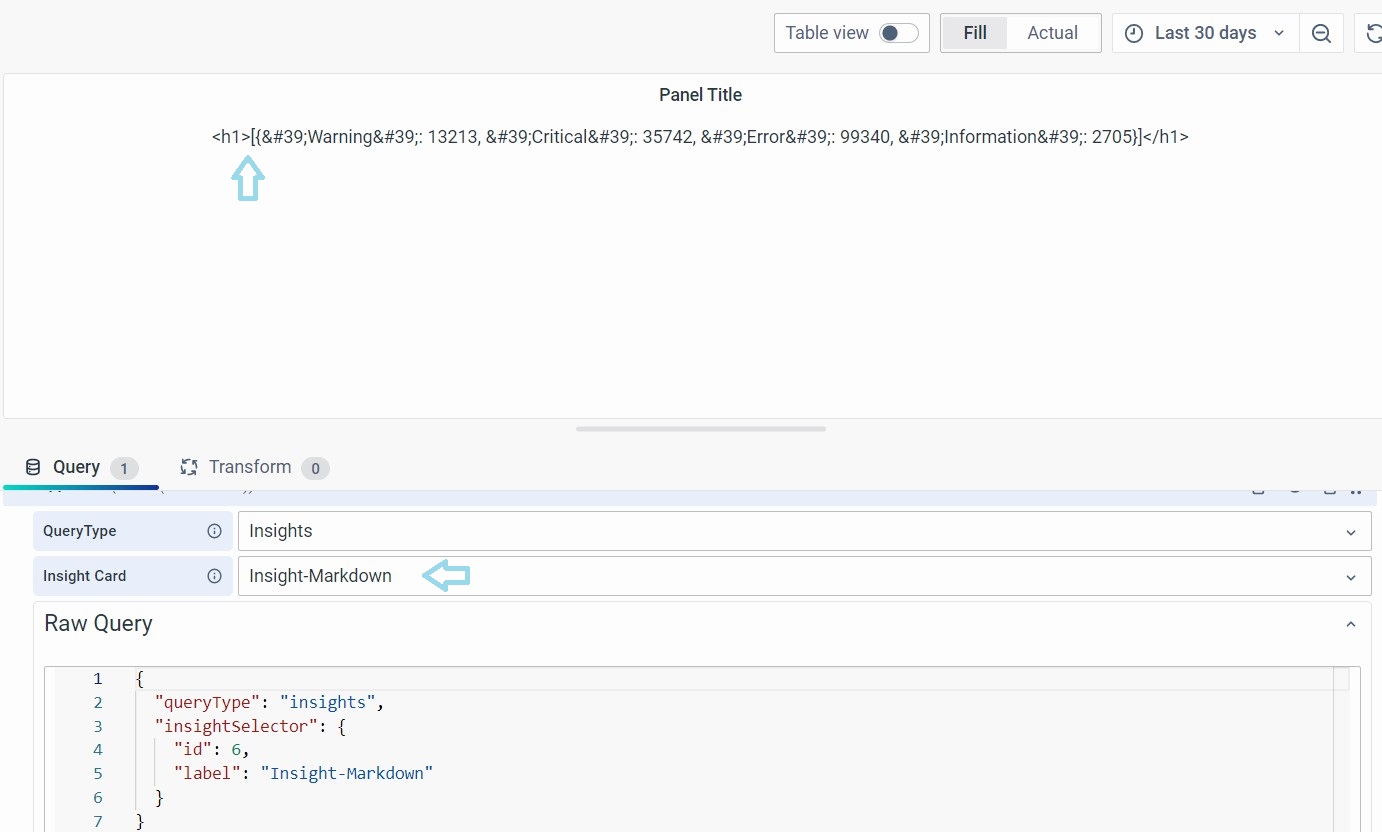Click the refresh dashboard icon
The image size is (1382, 832).
point(1373,33)
